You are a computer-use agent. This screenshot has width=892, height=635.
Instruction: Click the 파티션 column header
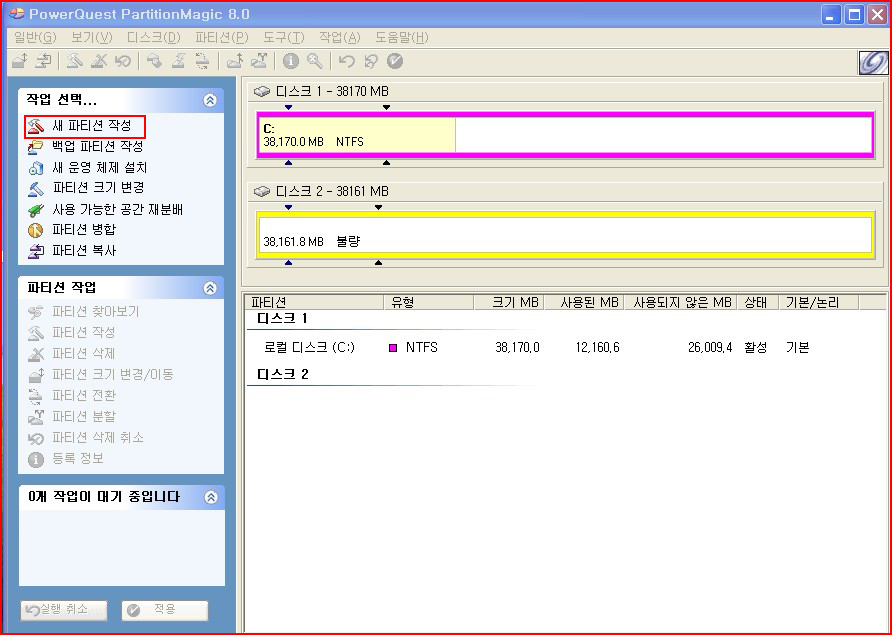pyautogui.click(x=316, y=302)
